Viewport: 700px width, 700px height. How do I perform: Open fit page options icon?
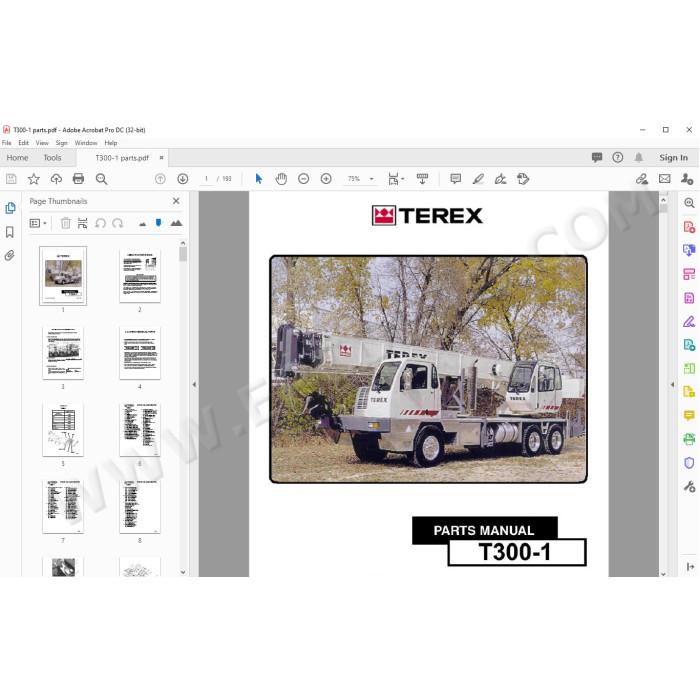tap(395, 179)
